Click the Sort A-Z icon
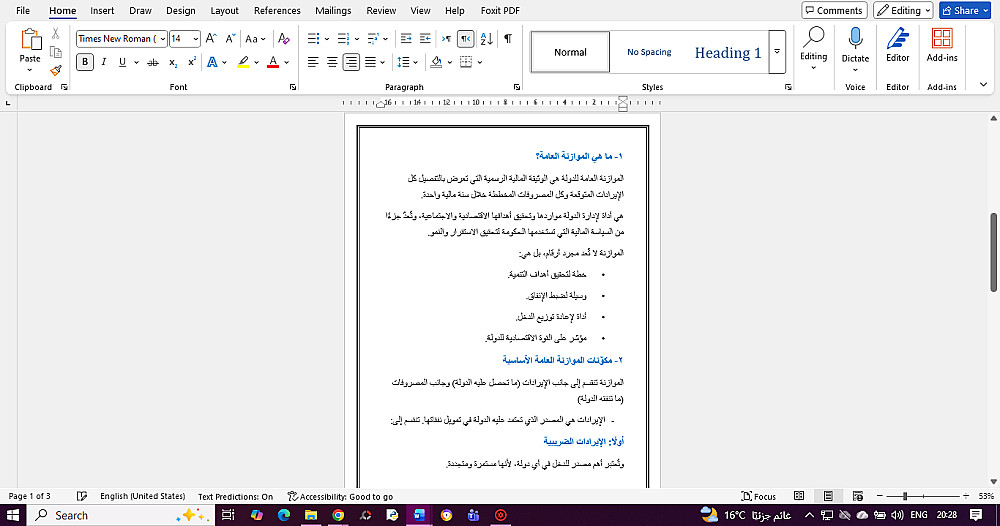Screen dimensions: 1000x526 coord(487,39)
